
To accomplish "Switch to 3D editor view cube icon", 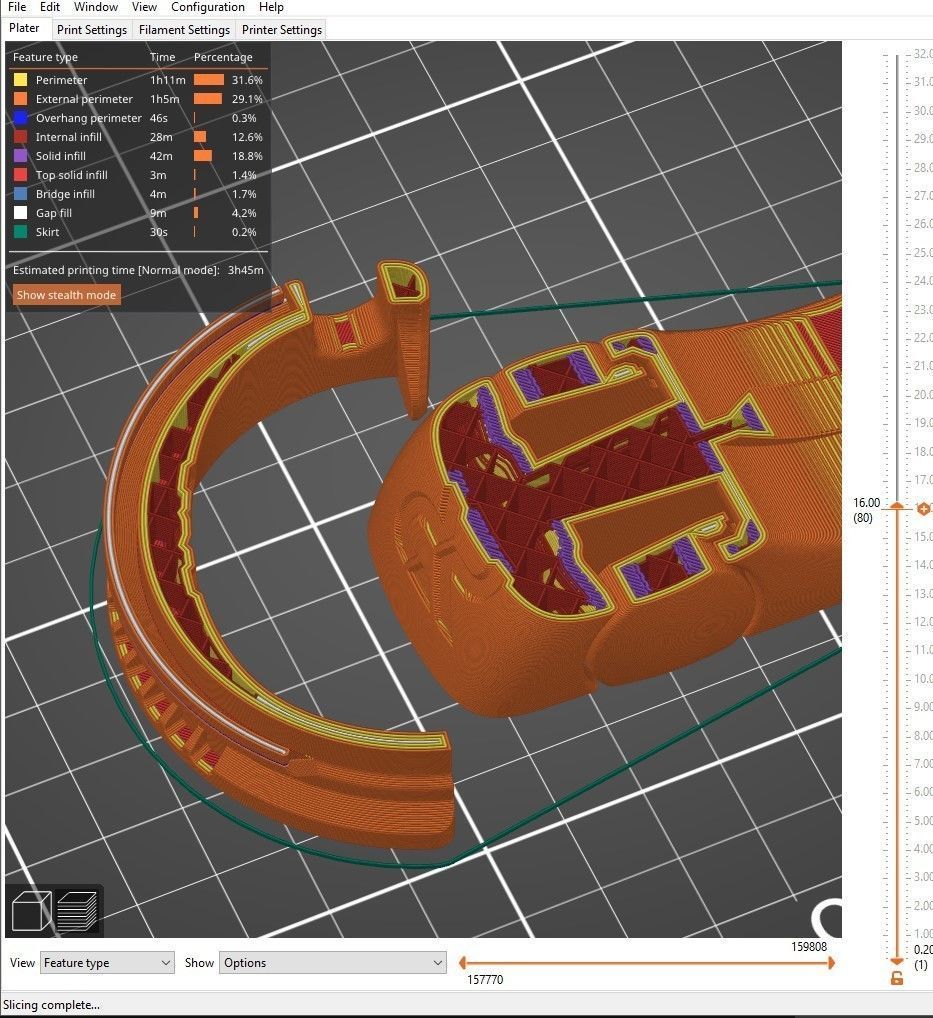I will tap(31, 911).
